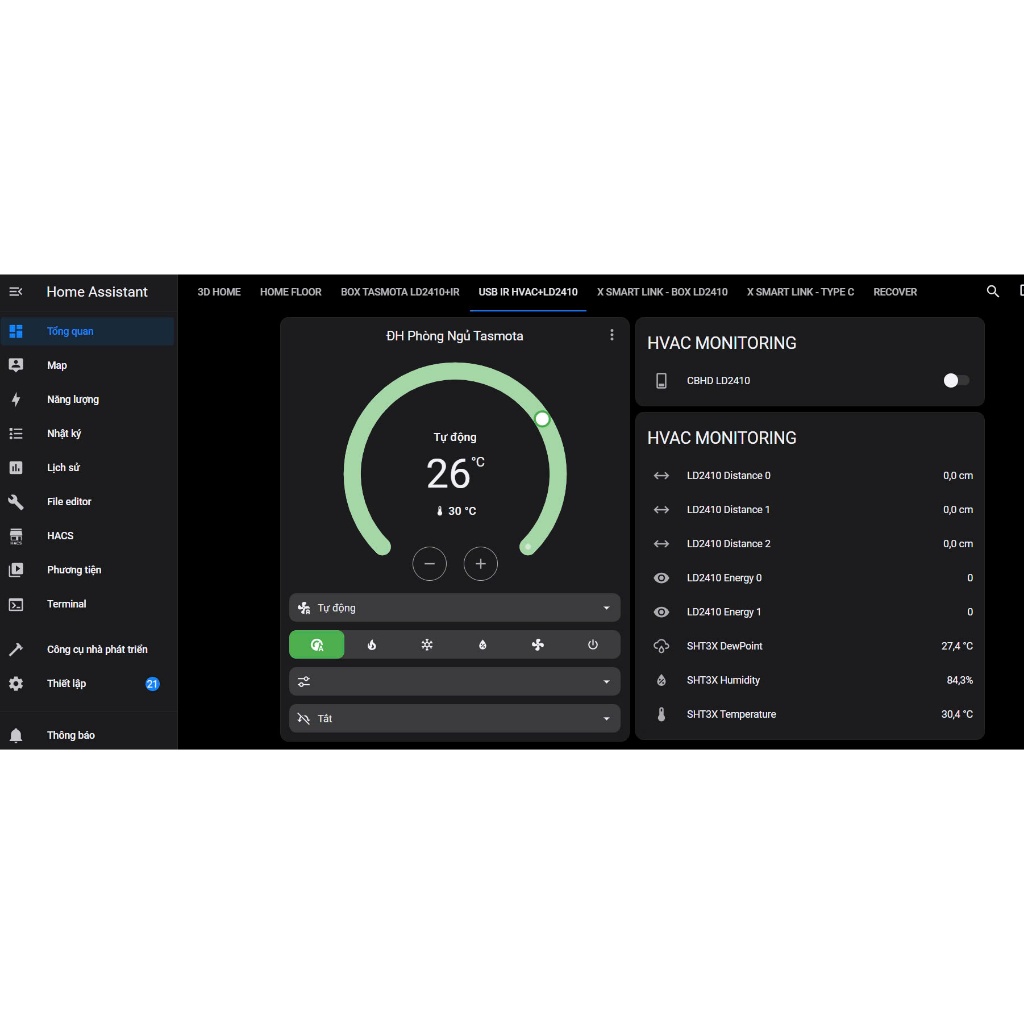Image resolution: width=1024 pixels, height=1024 pixels.
Task: Select the dry mode water drop icon
Action: pos(482,645)
